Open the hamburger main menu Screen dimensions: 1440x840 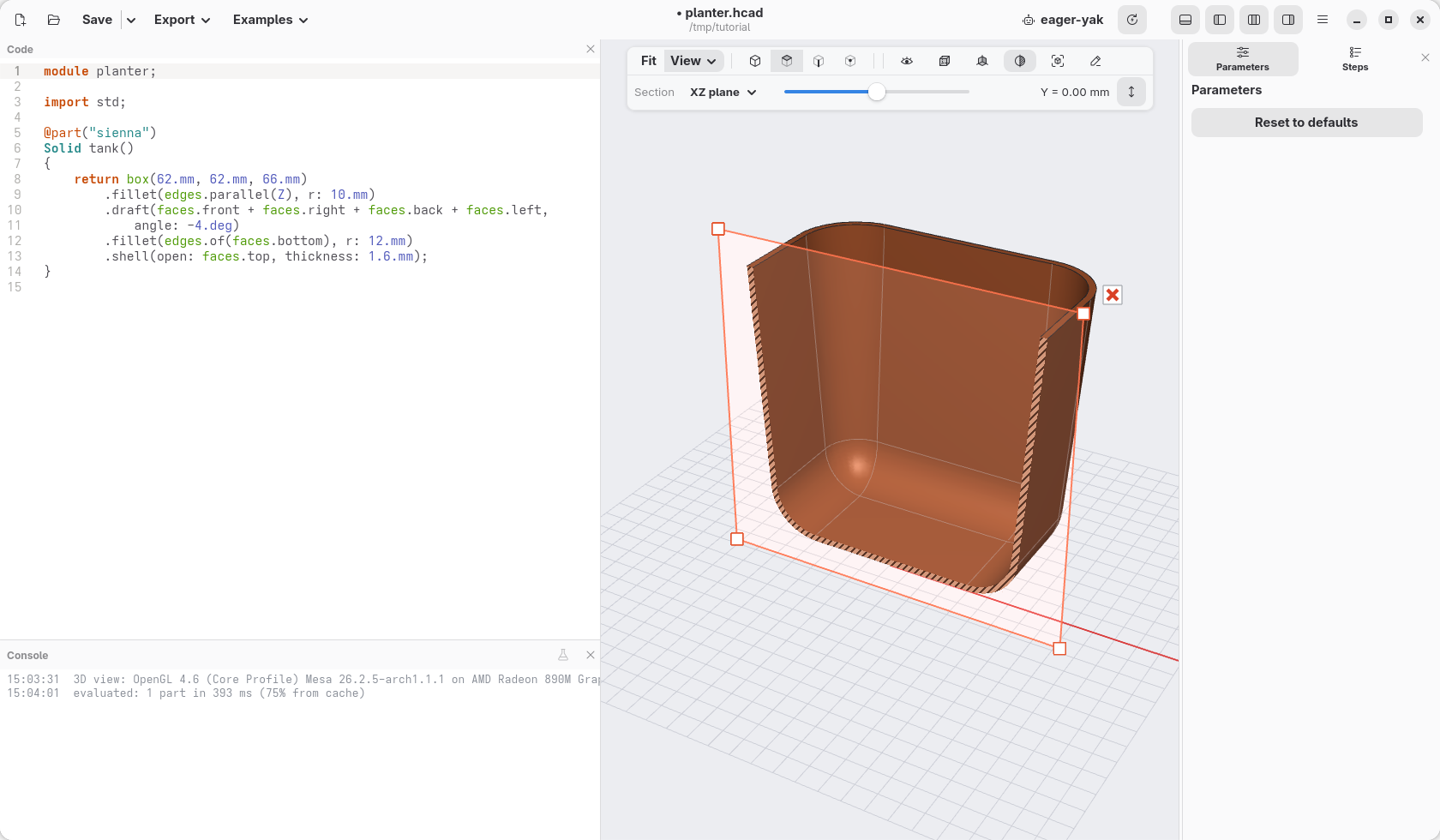pos(1323,20)
